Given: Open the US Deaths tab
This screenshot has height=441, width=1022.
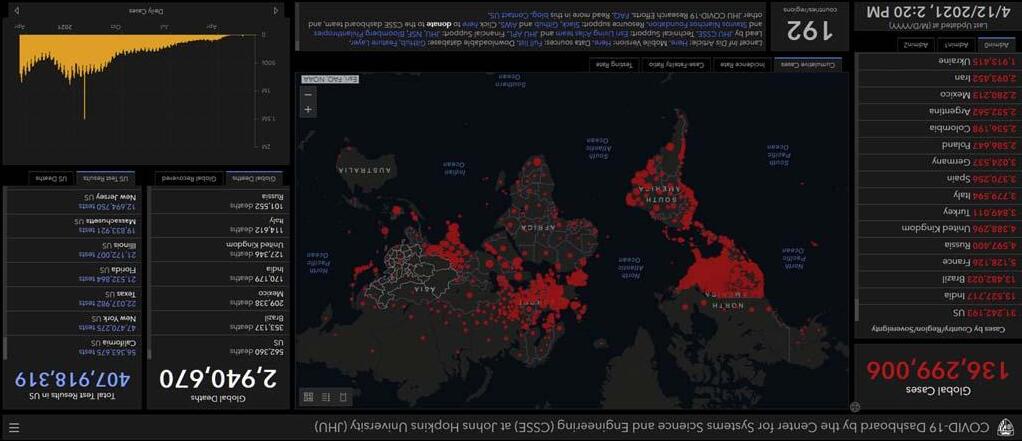Looking at the screenshot, I should 51,178.
